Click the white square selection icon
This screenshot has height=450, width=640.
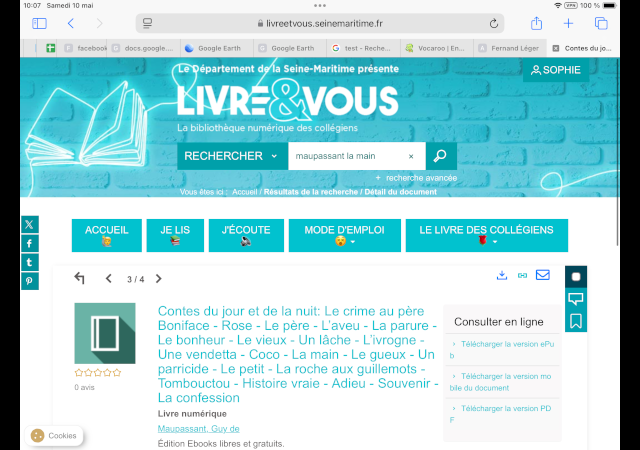[x=576, y=277]
